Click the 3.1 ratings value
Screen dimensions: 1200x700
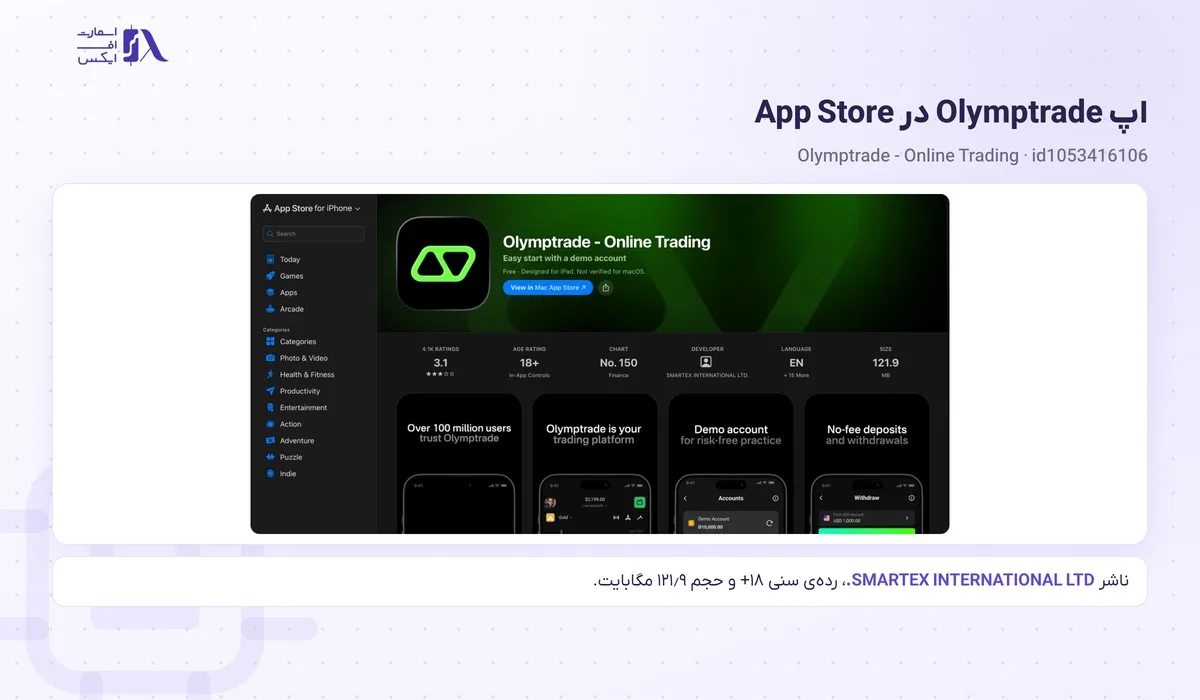pos(441,363)
